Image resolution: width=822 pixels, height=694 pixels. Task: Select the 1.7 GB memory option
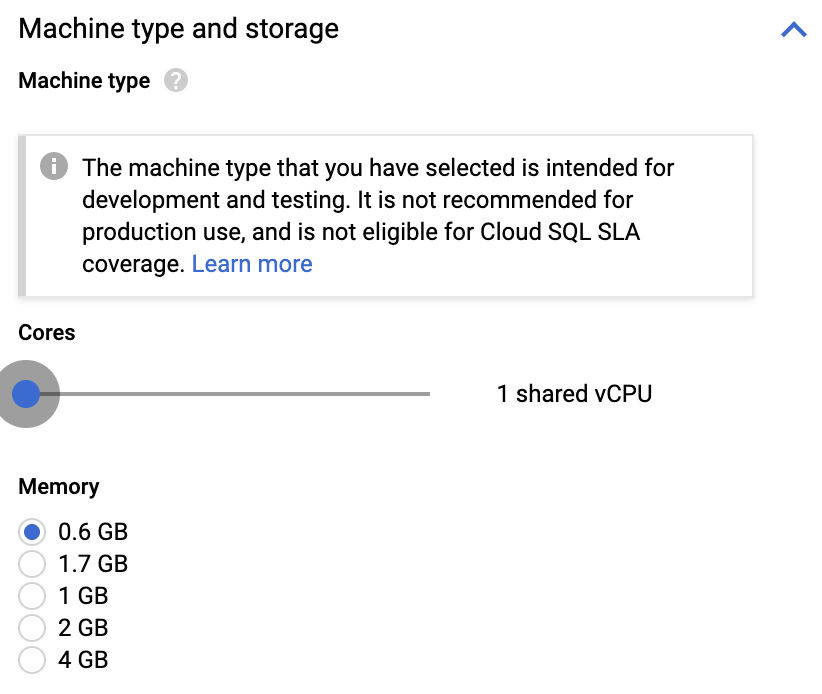click(x=32, y=564)
